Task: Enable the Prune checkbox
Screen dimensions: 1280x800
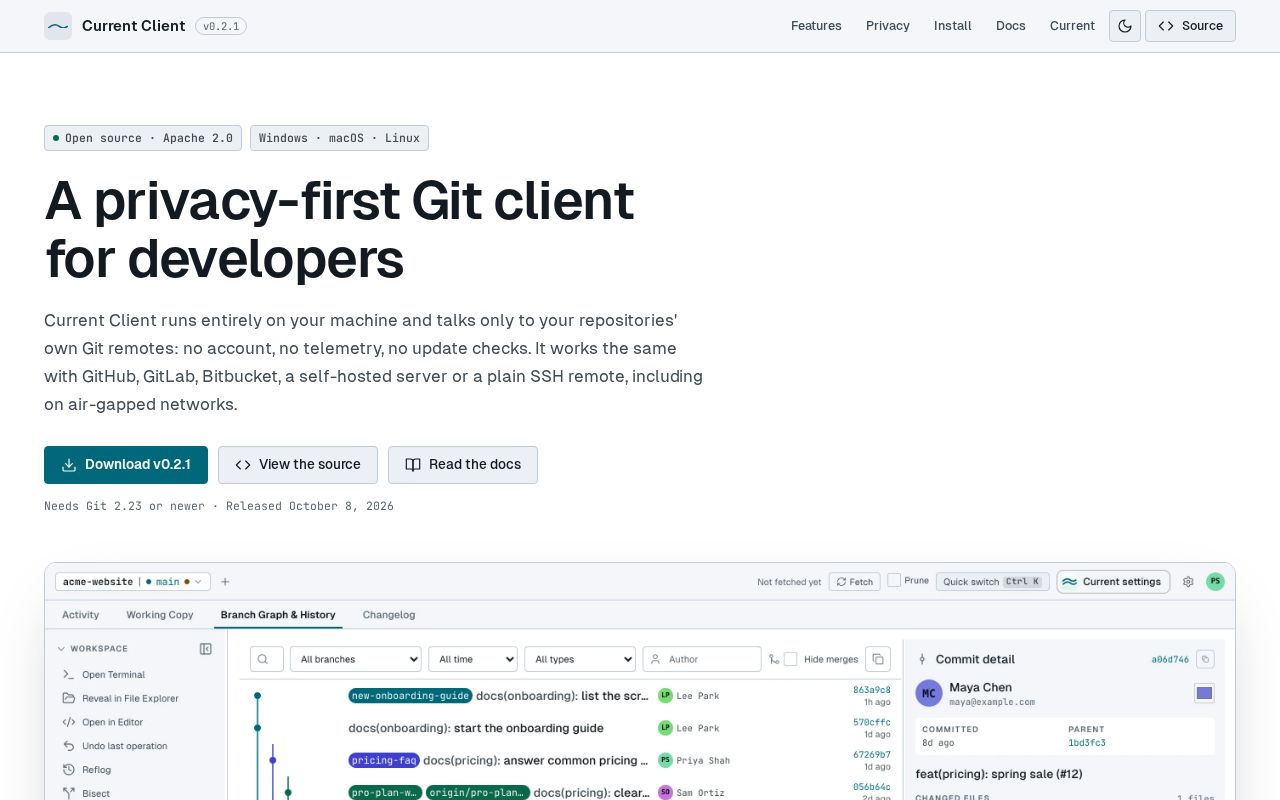Action: pos(894,580)
